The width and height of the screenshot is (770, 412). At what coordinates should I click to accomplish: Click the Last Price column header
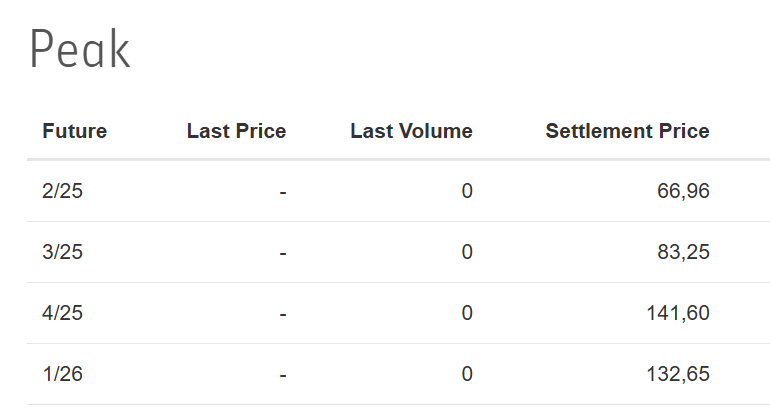(236, 131)
